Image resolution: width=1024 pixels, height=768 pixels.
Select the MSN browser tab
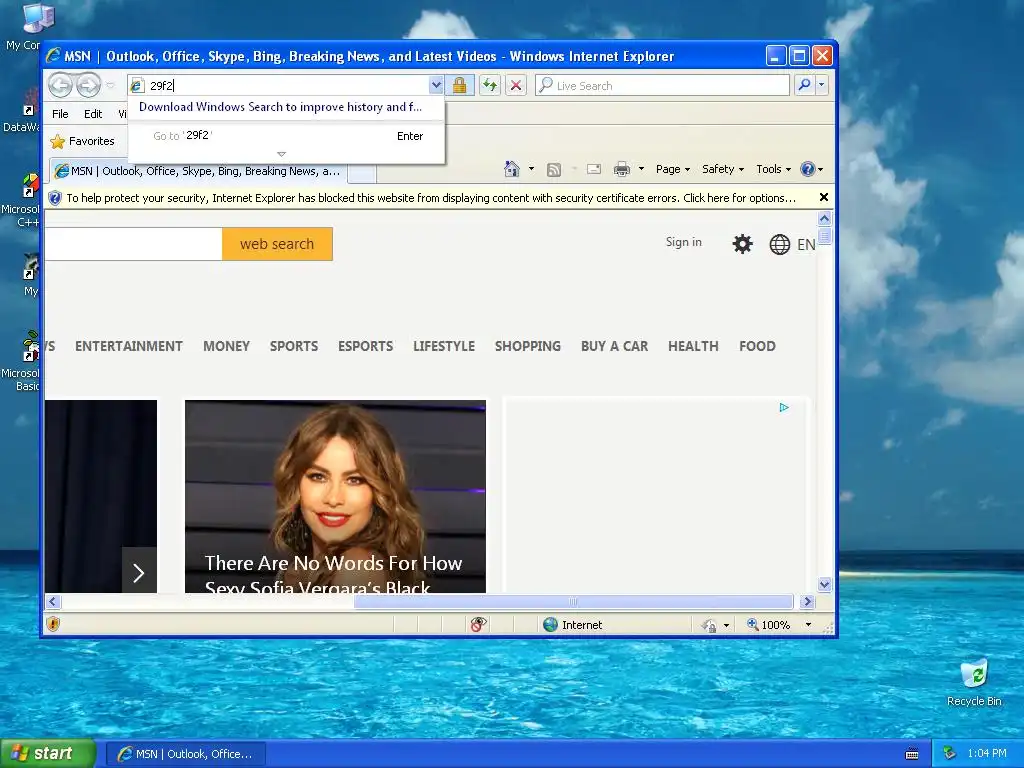click(198, 171)
